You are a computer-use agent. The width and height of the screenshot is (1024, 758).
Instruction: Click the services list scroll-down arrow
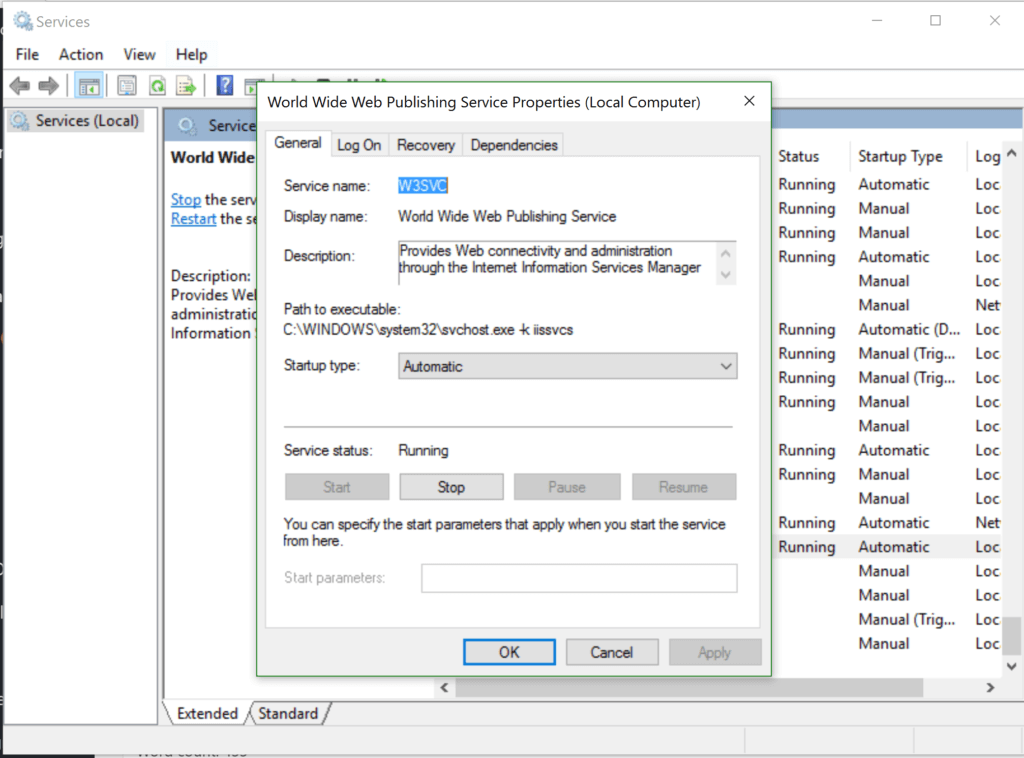(1012, 667)
